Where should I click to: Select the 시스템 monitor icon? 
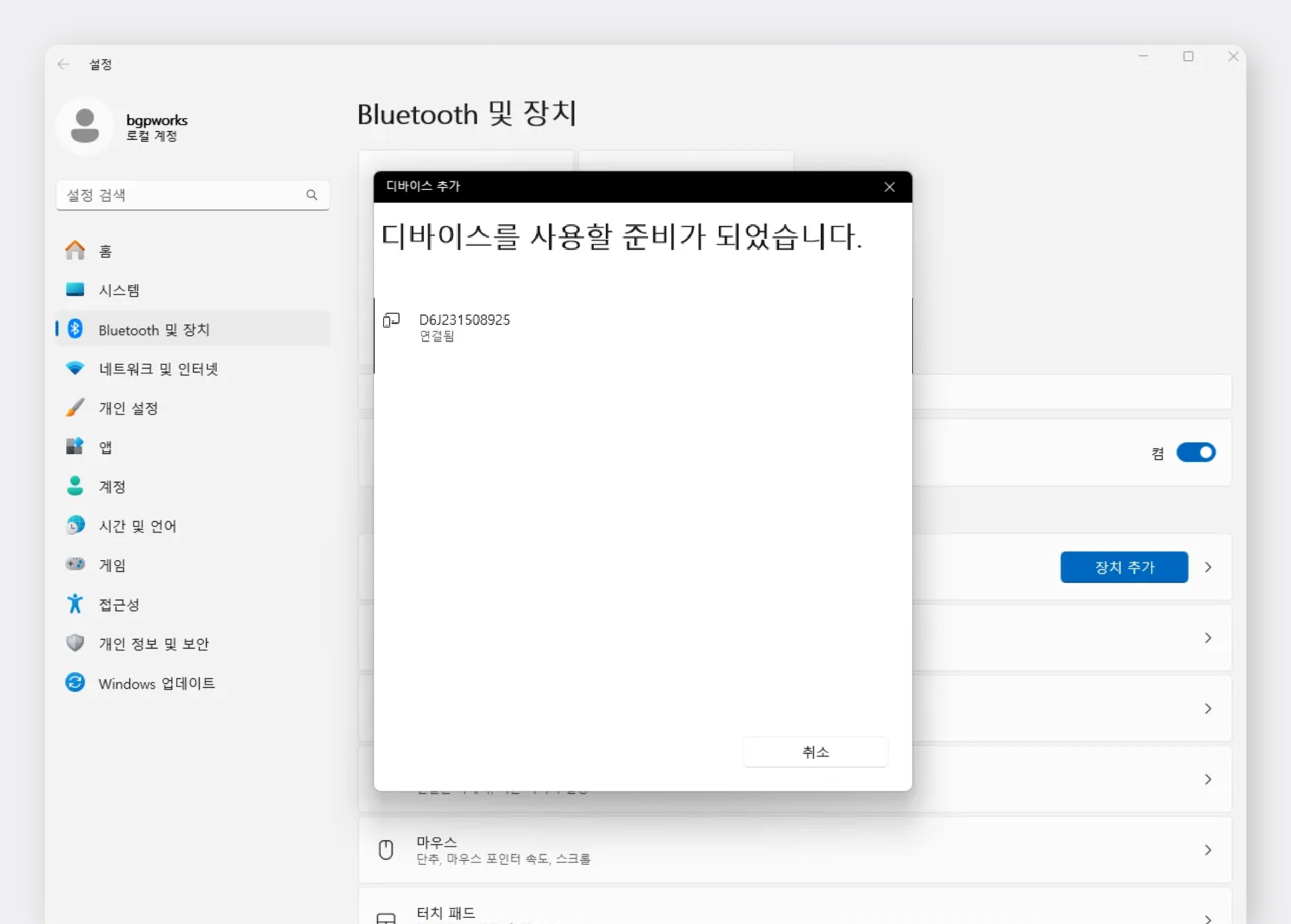click(75, 289)
